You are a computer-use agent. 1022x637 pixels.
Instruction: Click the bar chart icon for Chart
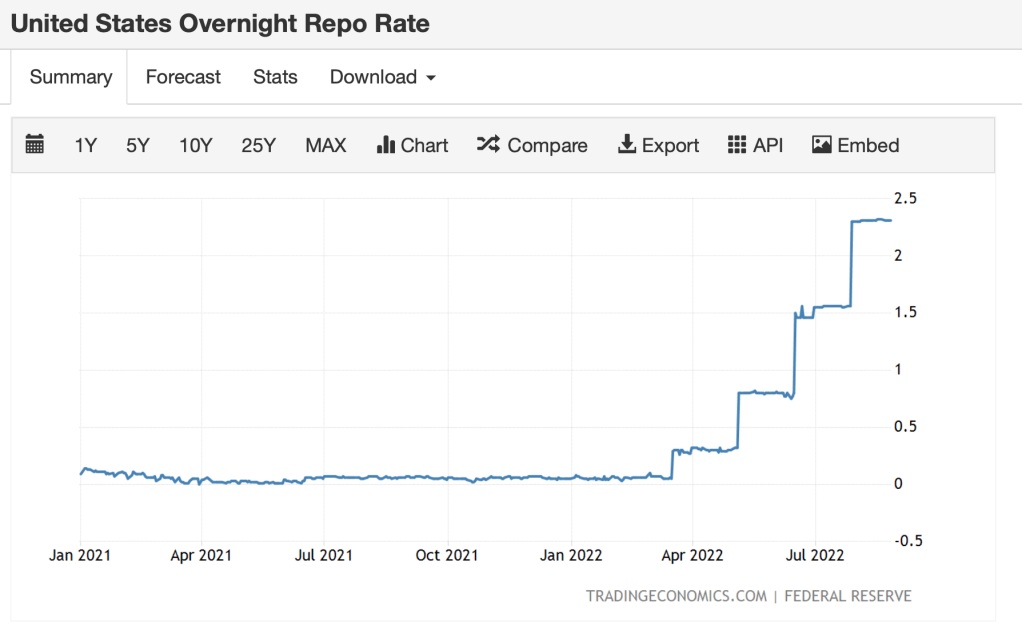click(x=386, y=145)
